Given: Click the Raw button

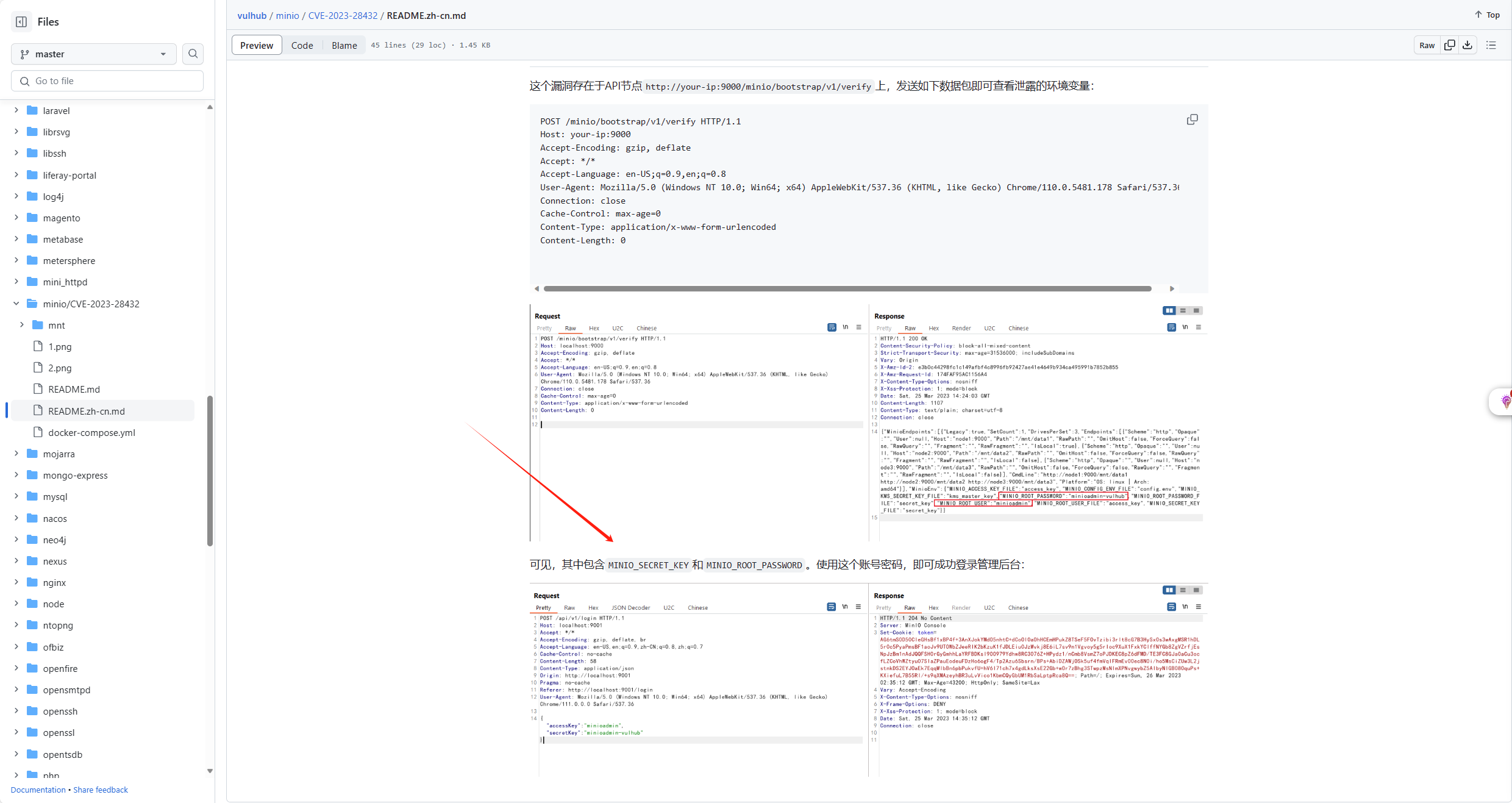Looking at the screenshot, I should pyautogui.click(x=1427, y=45).
